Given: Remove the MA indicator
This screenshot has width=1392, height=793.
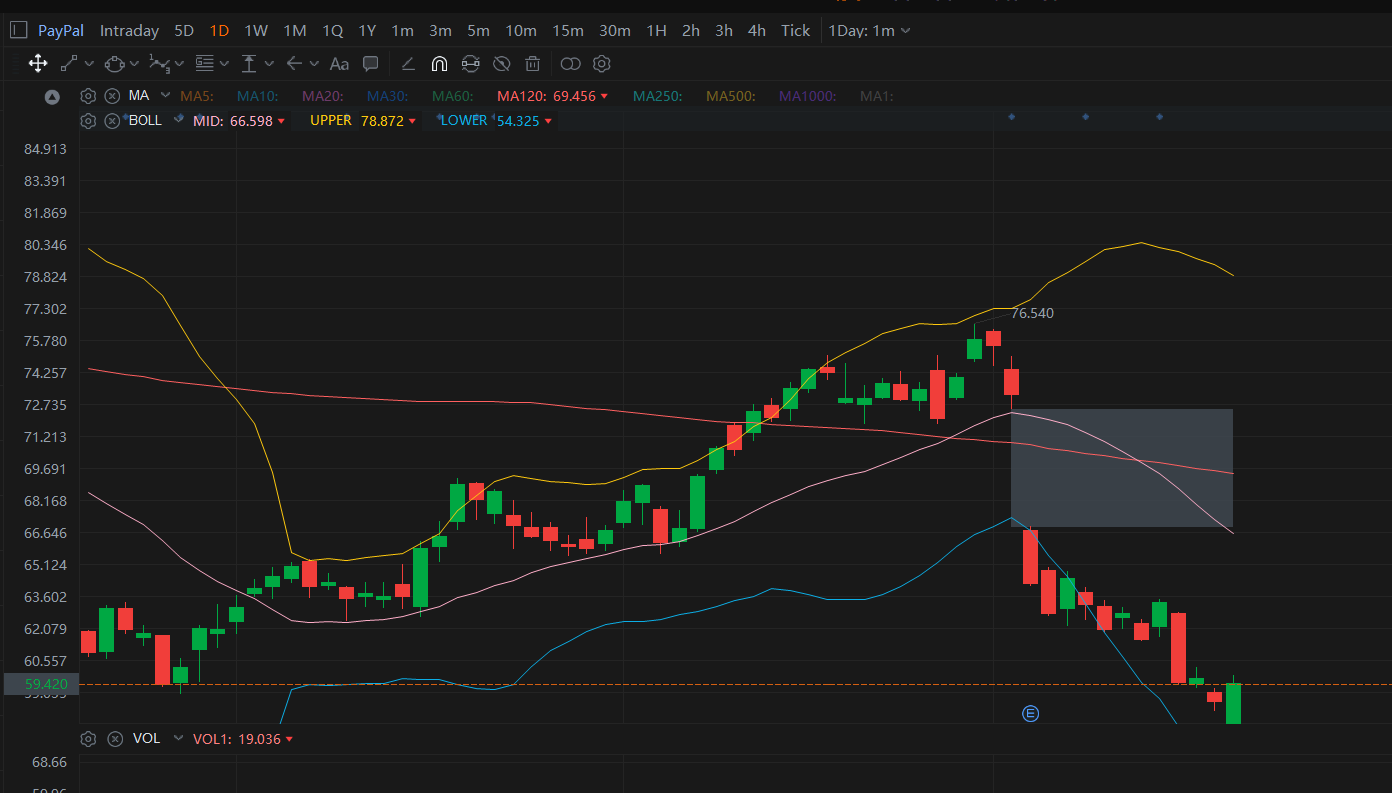Looking at the screenshot, I should 112,96.
